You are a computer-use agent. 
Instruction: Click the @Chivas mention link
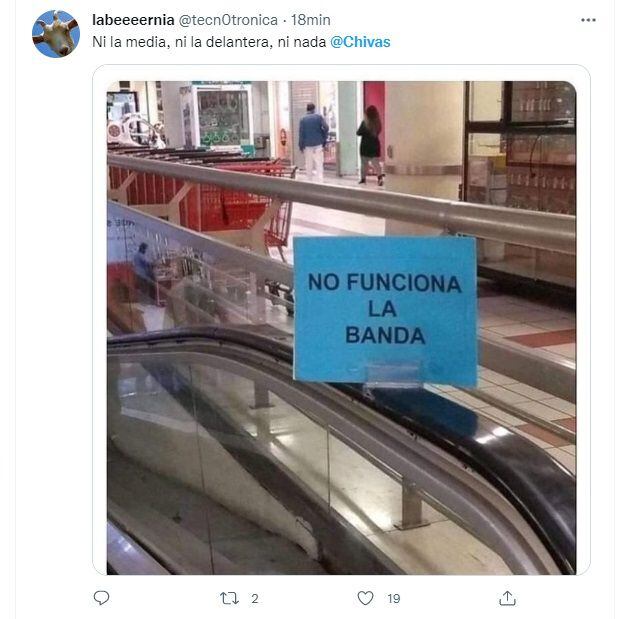point(360,42)
